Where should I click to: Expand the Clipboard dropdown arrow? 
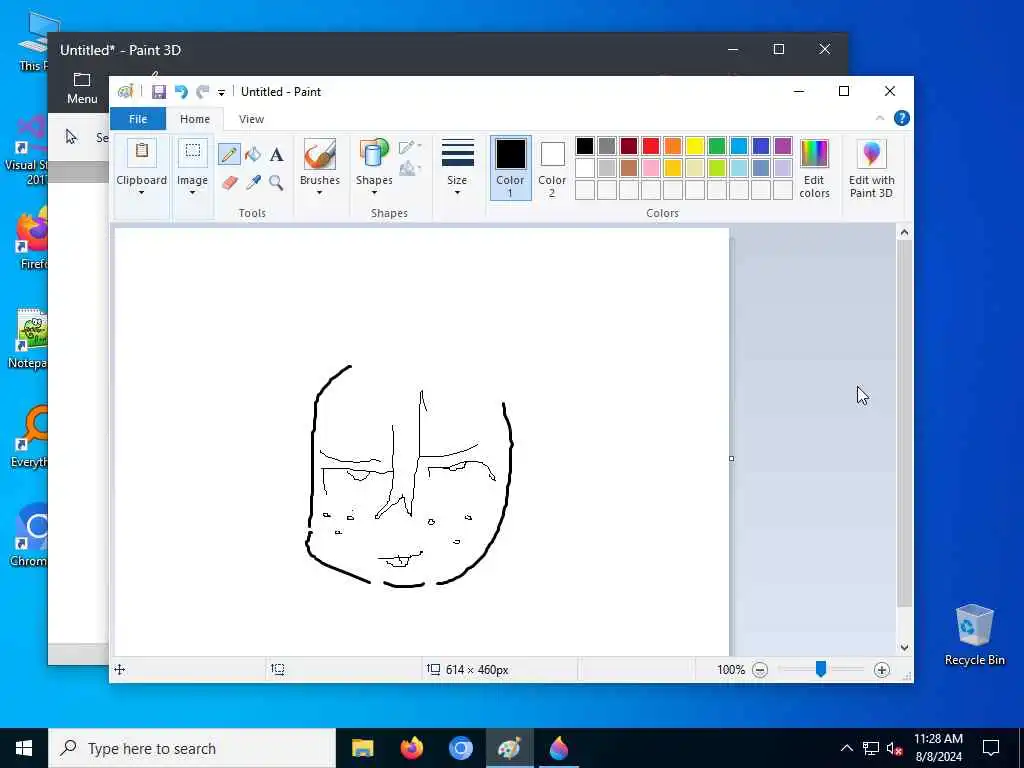(141, 193)
